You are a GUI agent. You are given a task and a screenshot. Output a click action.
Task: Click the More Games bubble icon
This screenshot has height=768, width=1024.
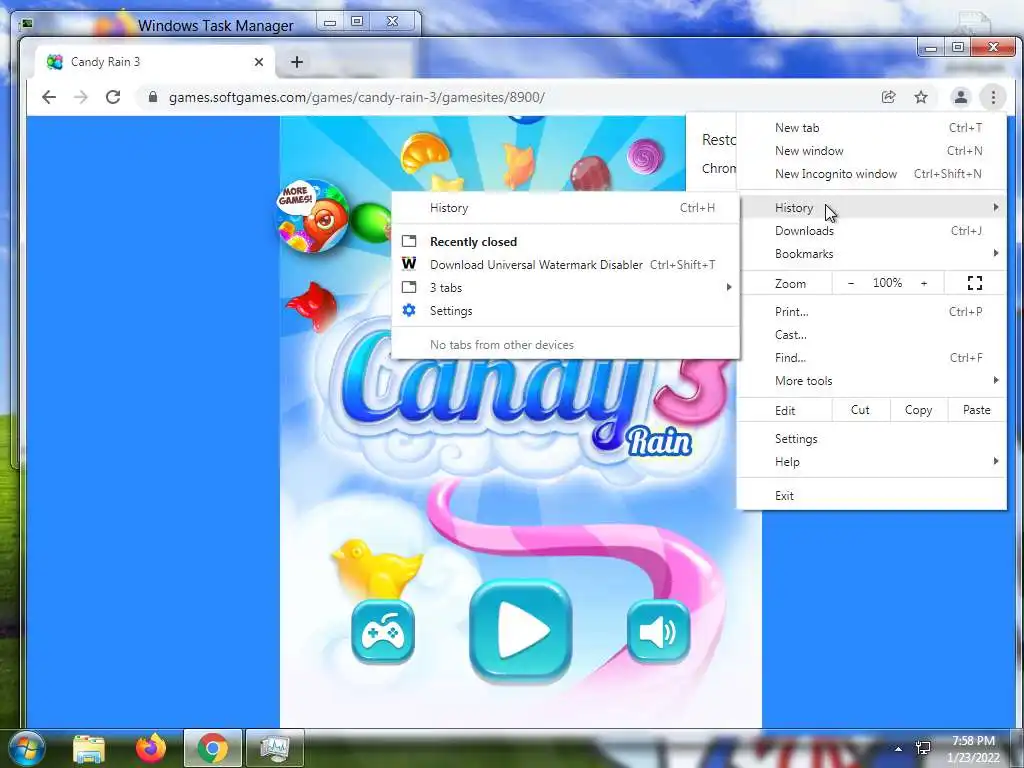(x=312, y=216)
